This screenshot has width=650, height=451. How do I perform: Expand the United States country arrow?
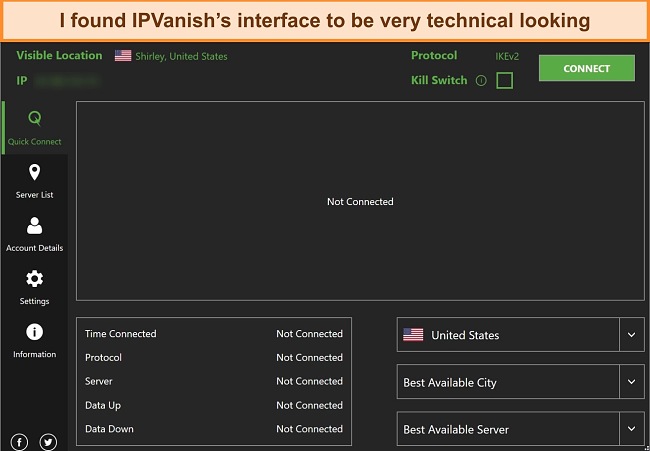point(631,335)
